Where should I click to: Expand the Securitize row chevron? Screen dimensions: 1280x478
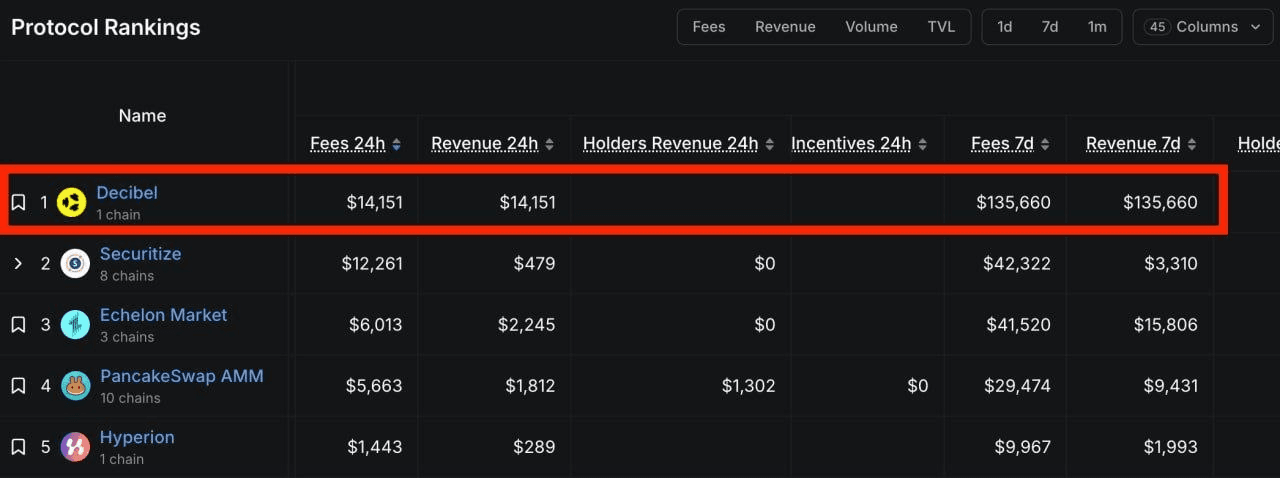coord(18,264)
